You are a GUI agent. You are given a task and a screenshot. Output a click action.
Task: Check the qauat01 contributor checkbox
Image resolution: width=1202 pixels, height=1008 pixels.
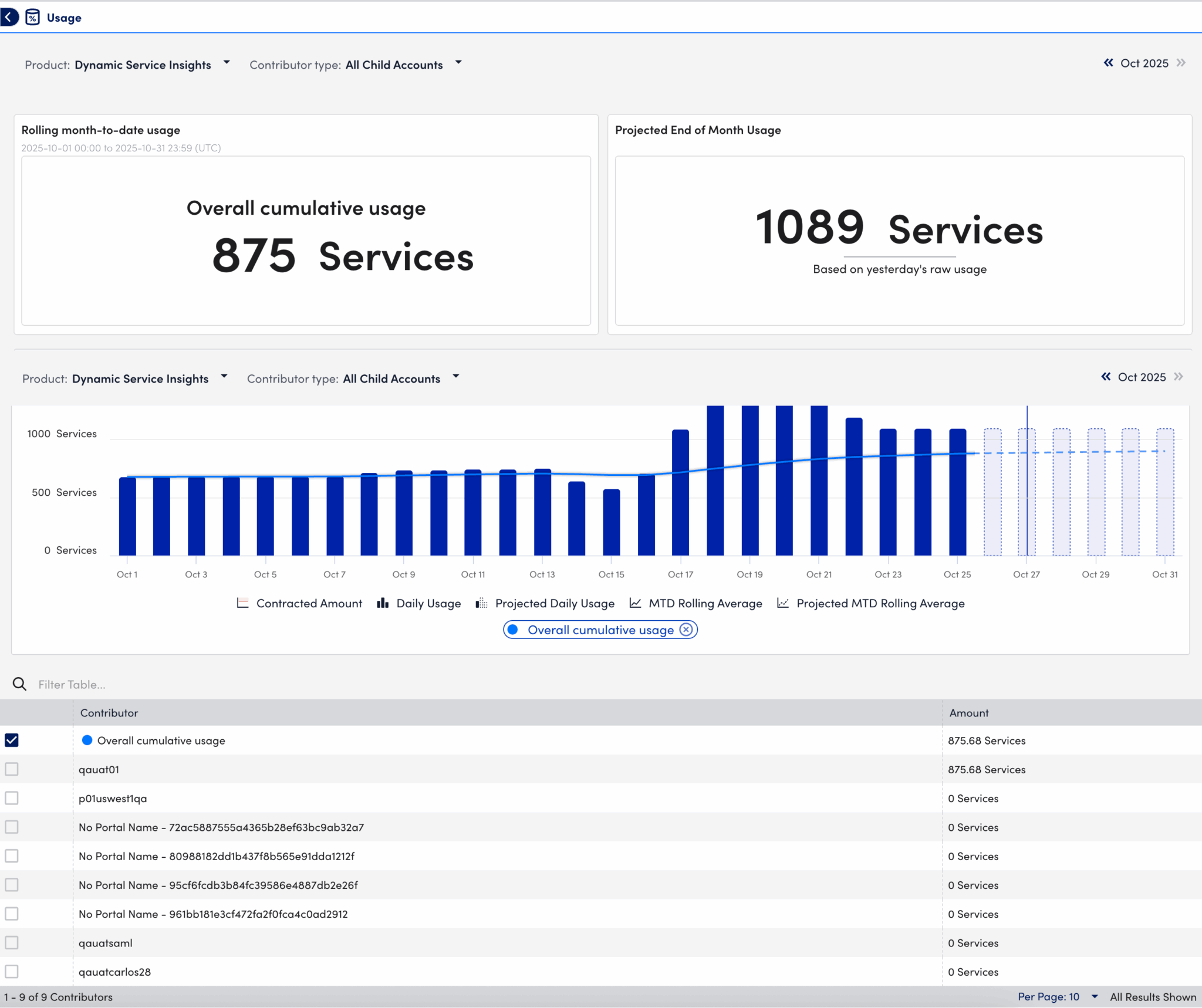[12, 769]
